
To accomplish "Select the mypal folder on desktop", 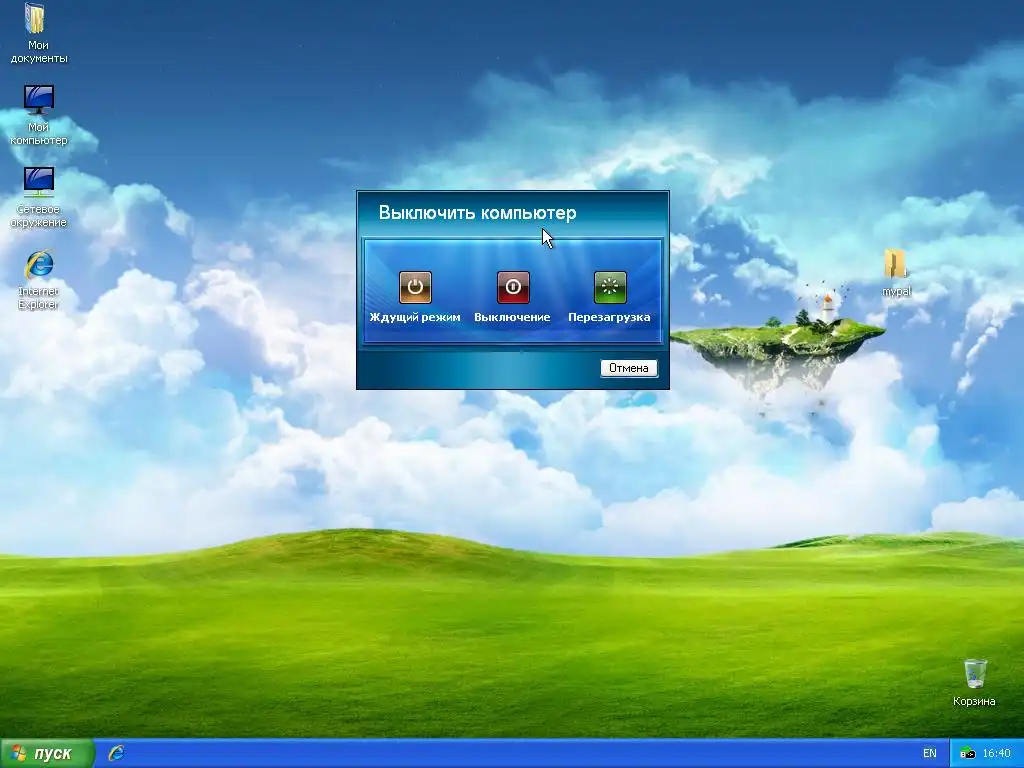I will pyautogui.click(x=896, y=273).
